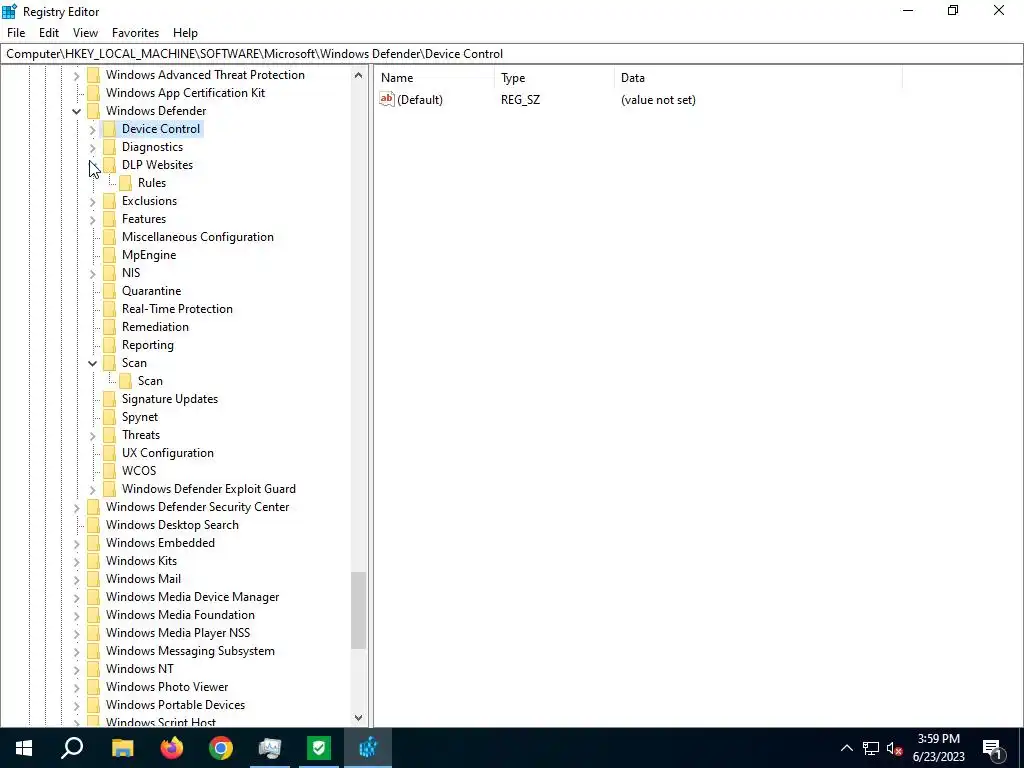This screenshot has width=1024, height=768.
Task: Open the File menu
Action: click(x=16, y=33)
